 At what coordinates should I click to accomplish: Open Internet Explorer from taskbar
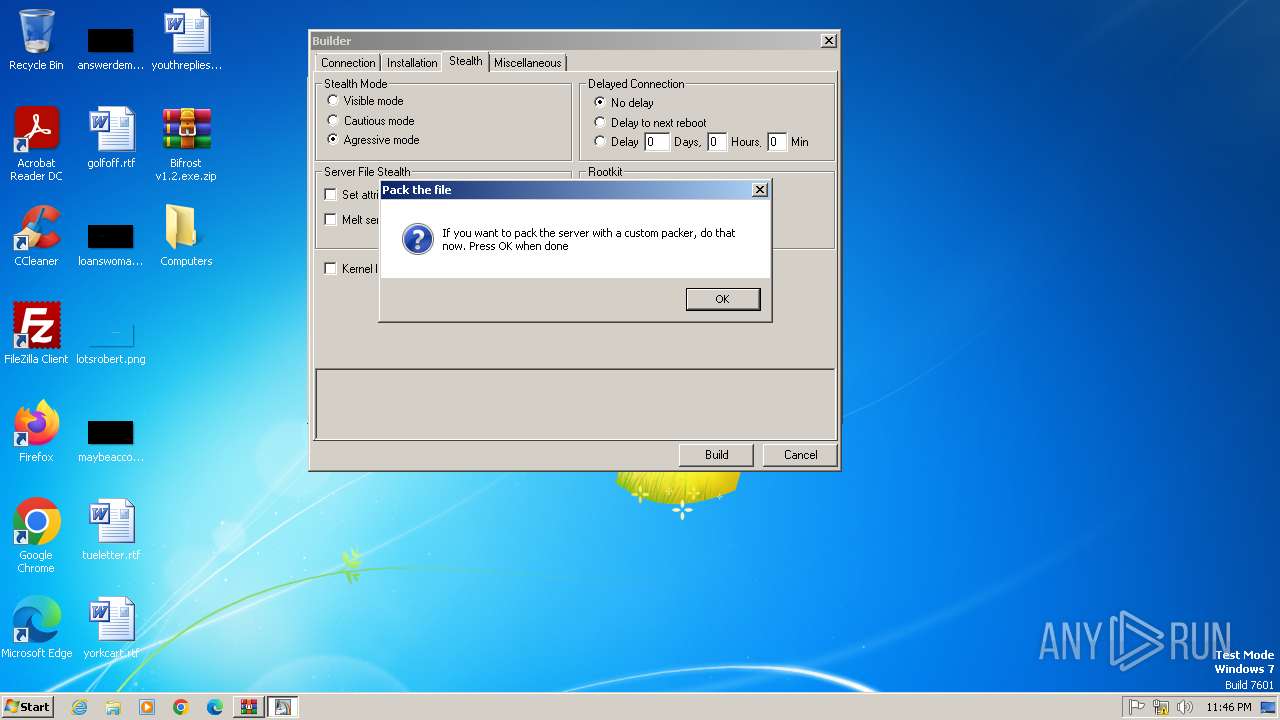click(80, 707)
